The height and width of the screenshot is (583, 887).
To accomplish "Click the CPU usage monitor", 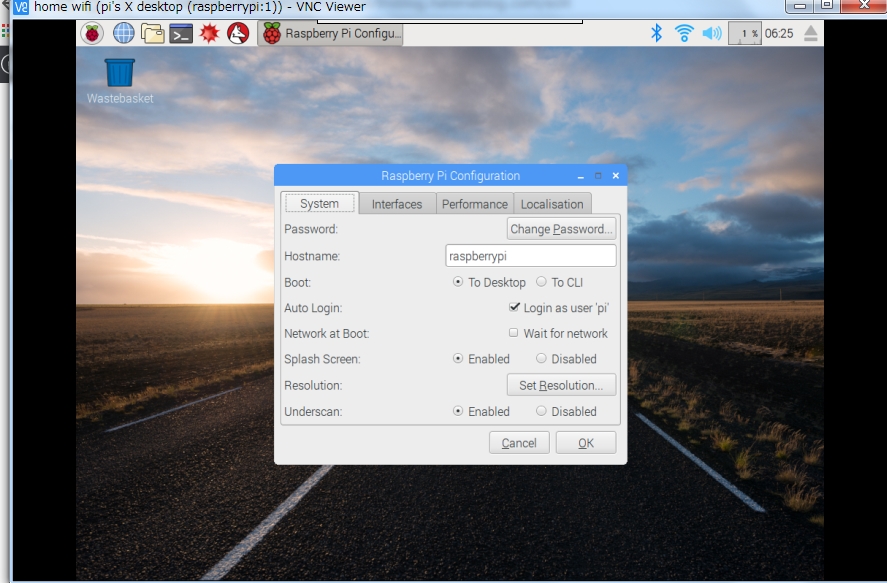I will (744, 33).
